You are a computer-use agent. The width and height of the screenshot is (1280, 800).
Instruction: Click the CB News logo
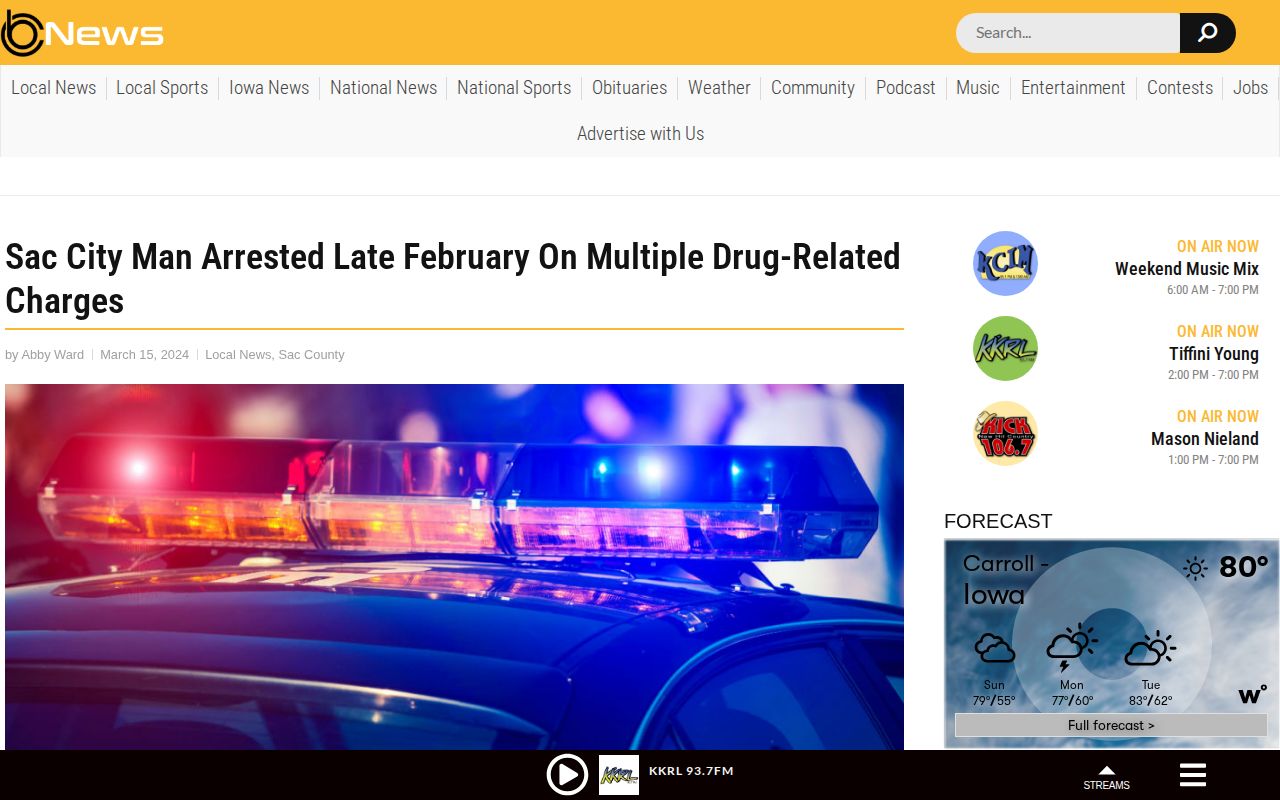pos(82,33)
